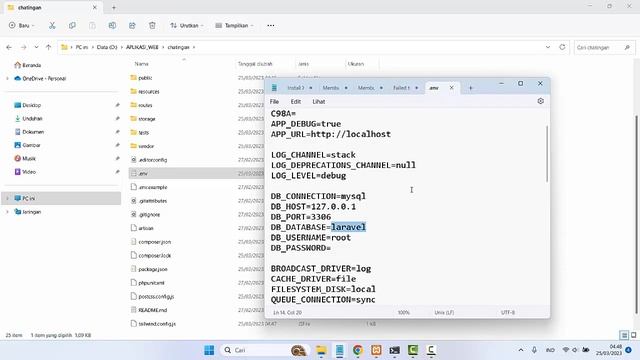Image resolution: width=640 pixels, height=360 pixels.
Task: Add a new Notepad tab
Action: (x=470, y=88)
